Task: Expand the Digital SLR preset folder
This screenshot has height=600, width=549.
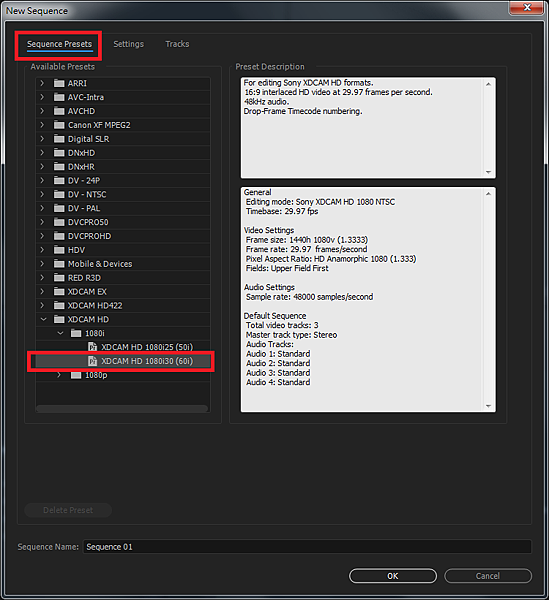Action: [42, 139]
